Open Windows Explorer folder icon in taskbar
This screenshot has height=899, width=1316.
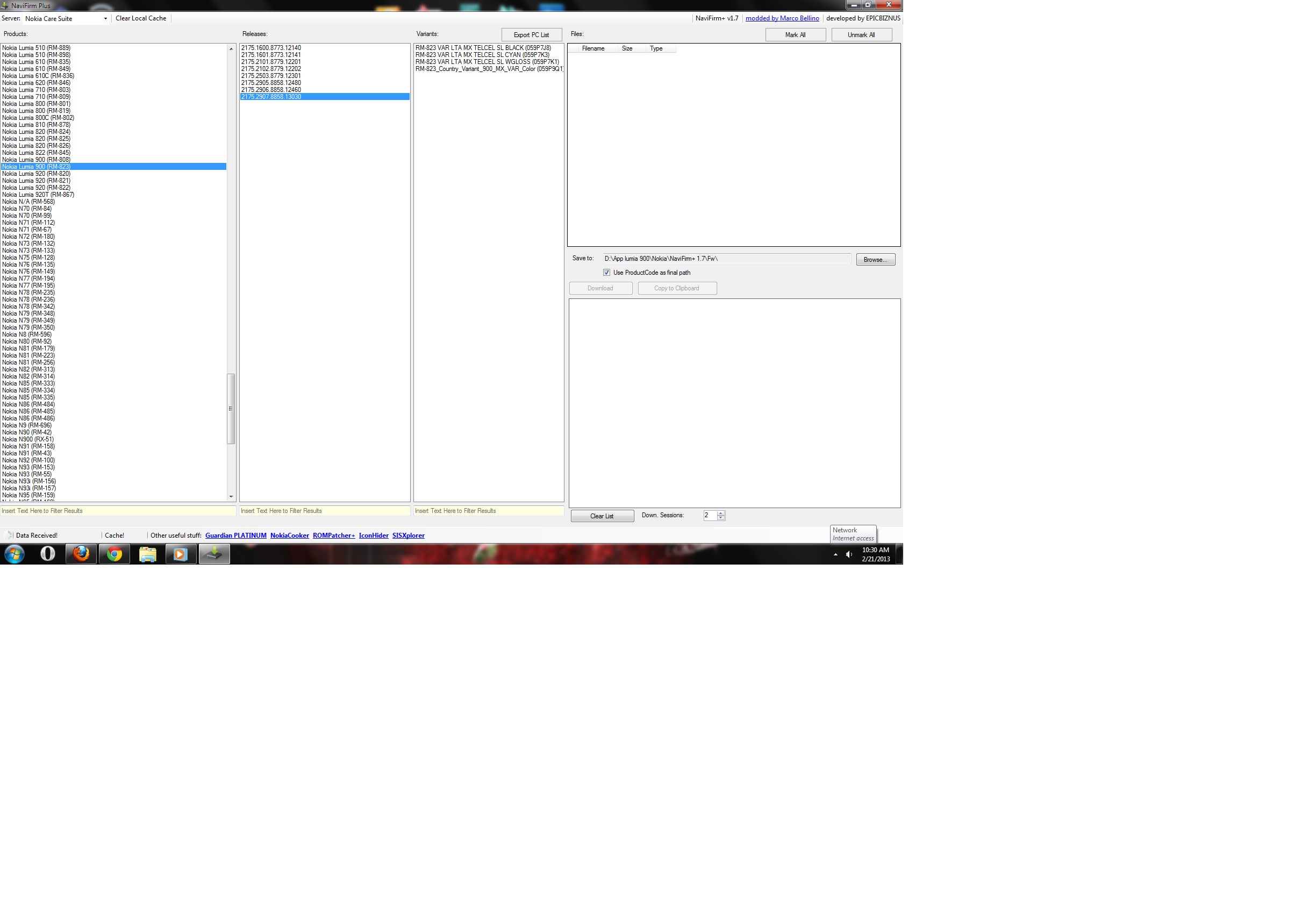point(148,553)
